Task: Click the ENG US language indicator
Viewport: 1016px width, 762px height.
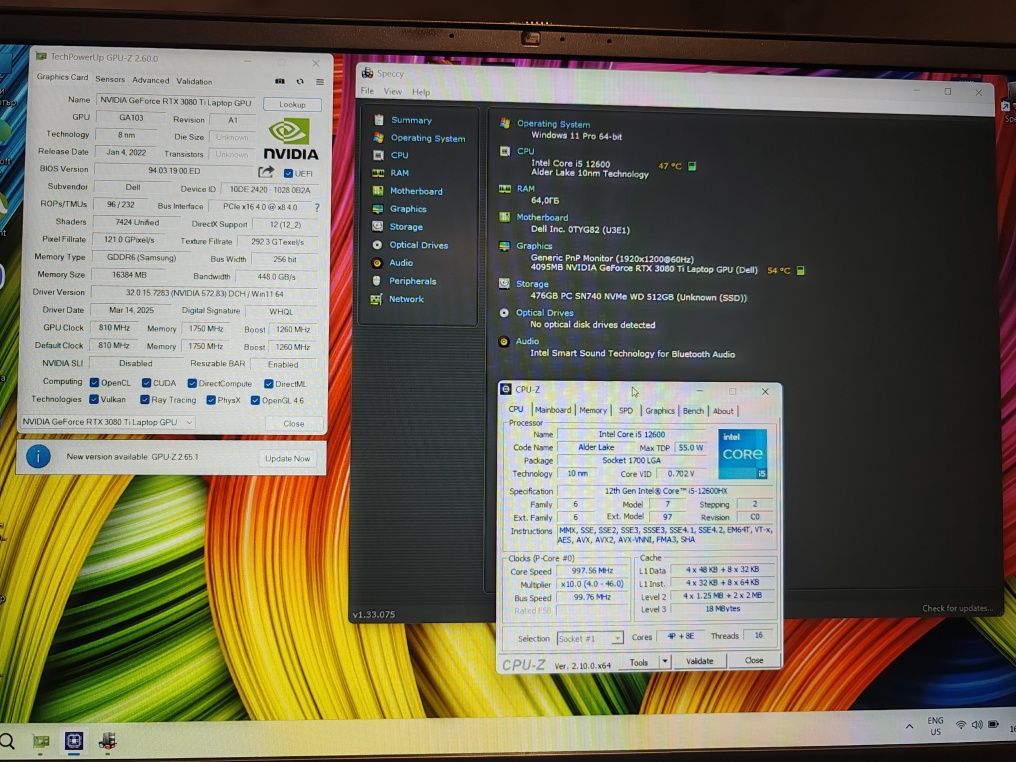Action: click(x=935, y=726)
